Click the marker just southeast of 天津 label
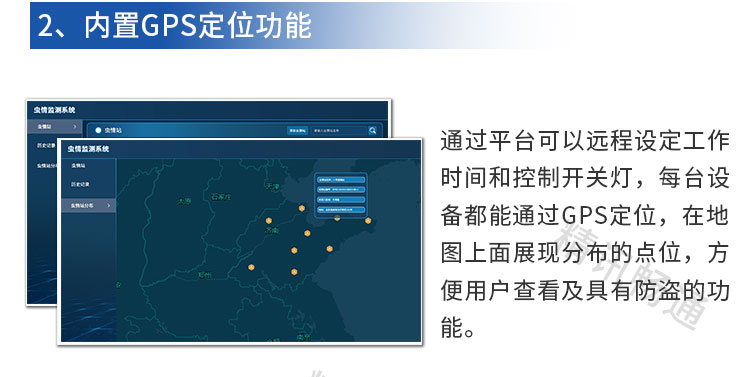Viewport: 750px width, 377px height. coord(302,208)
